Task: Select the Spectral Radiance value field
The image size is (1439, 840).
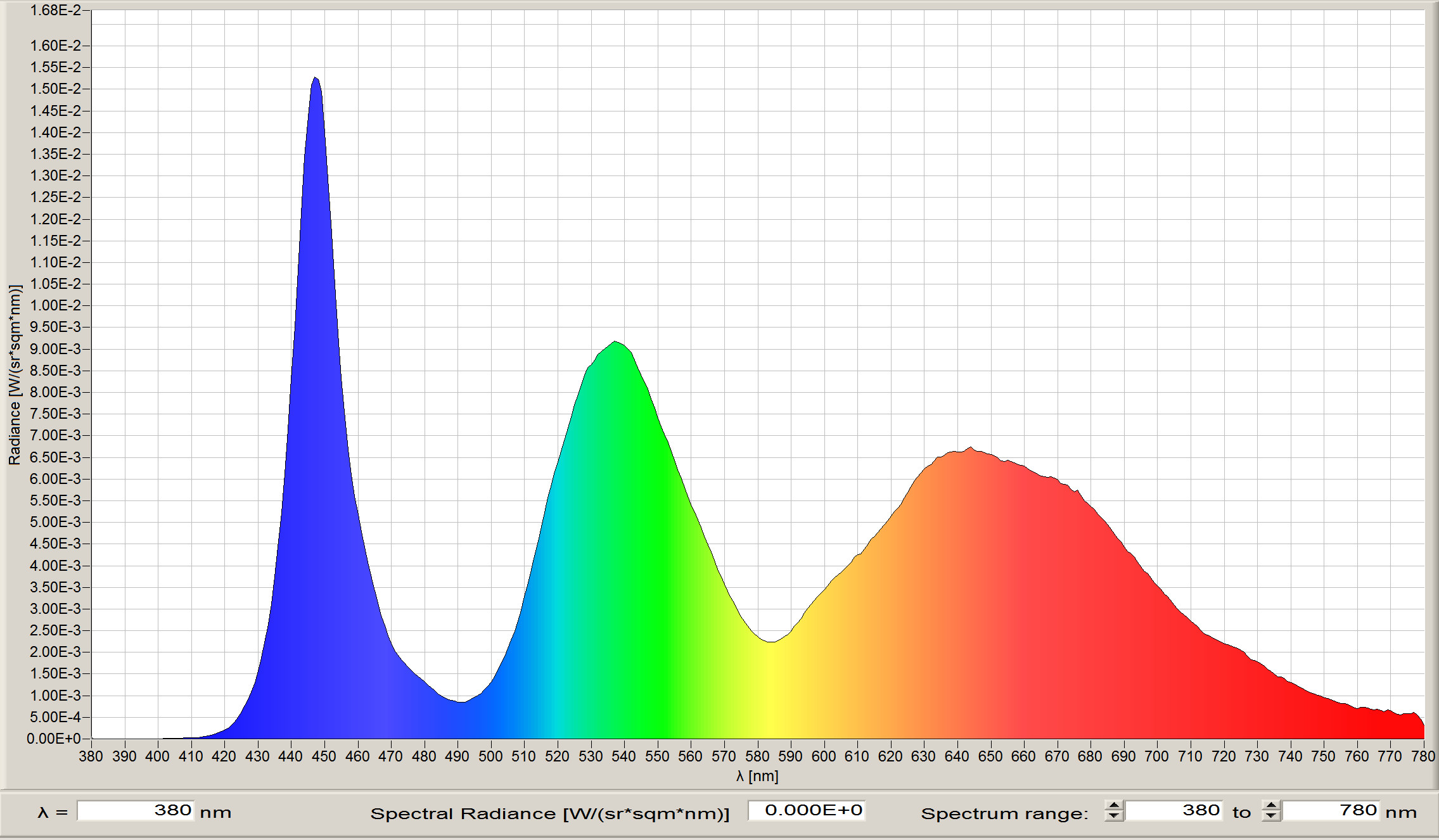Action: pyautogui.click(x=806, y=811)
